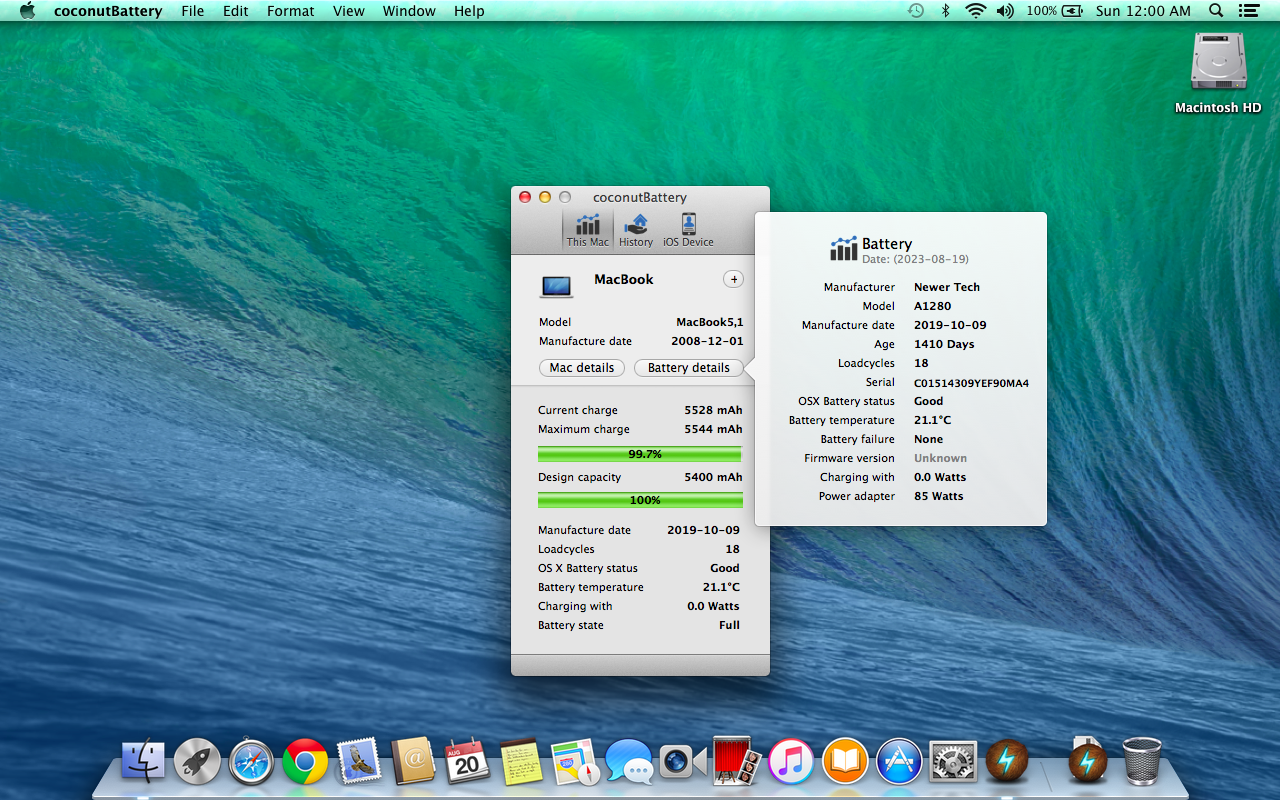
Task: Expand the Wi-Fi status menu
Action: tap(975, 11)
